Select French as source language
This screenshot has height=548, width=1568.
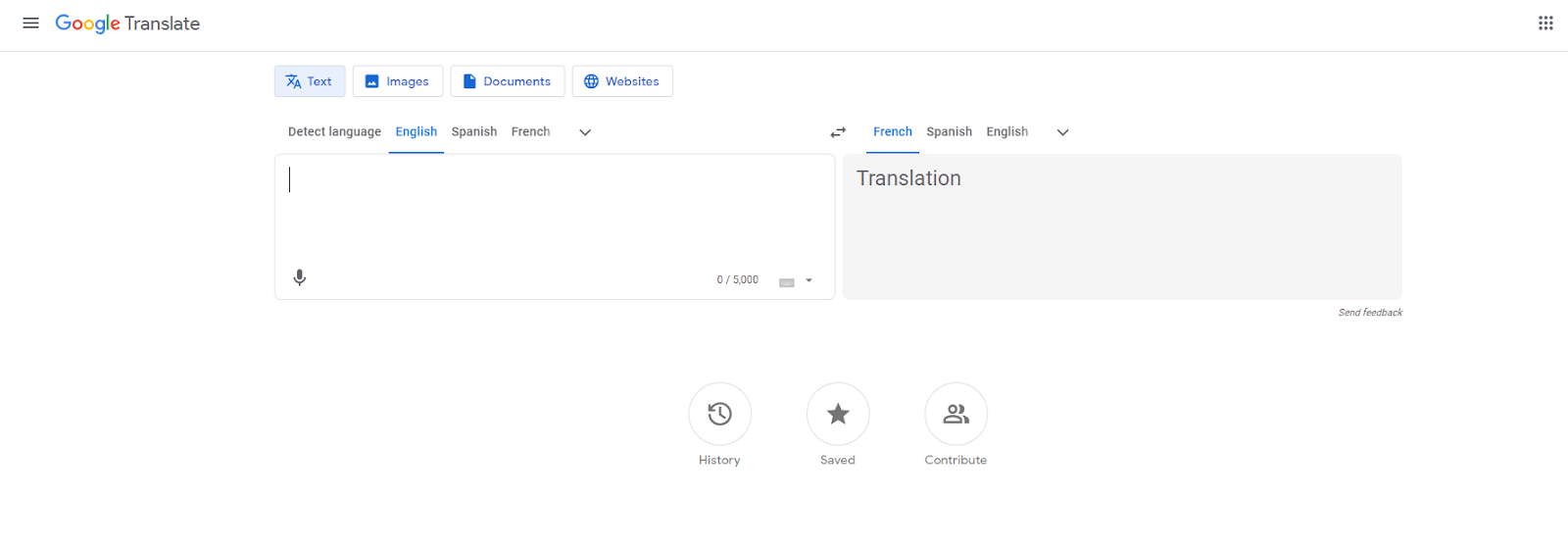pyautogui.click(x=530, y=131)
